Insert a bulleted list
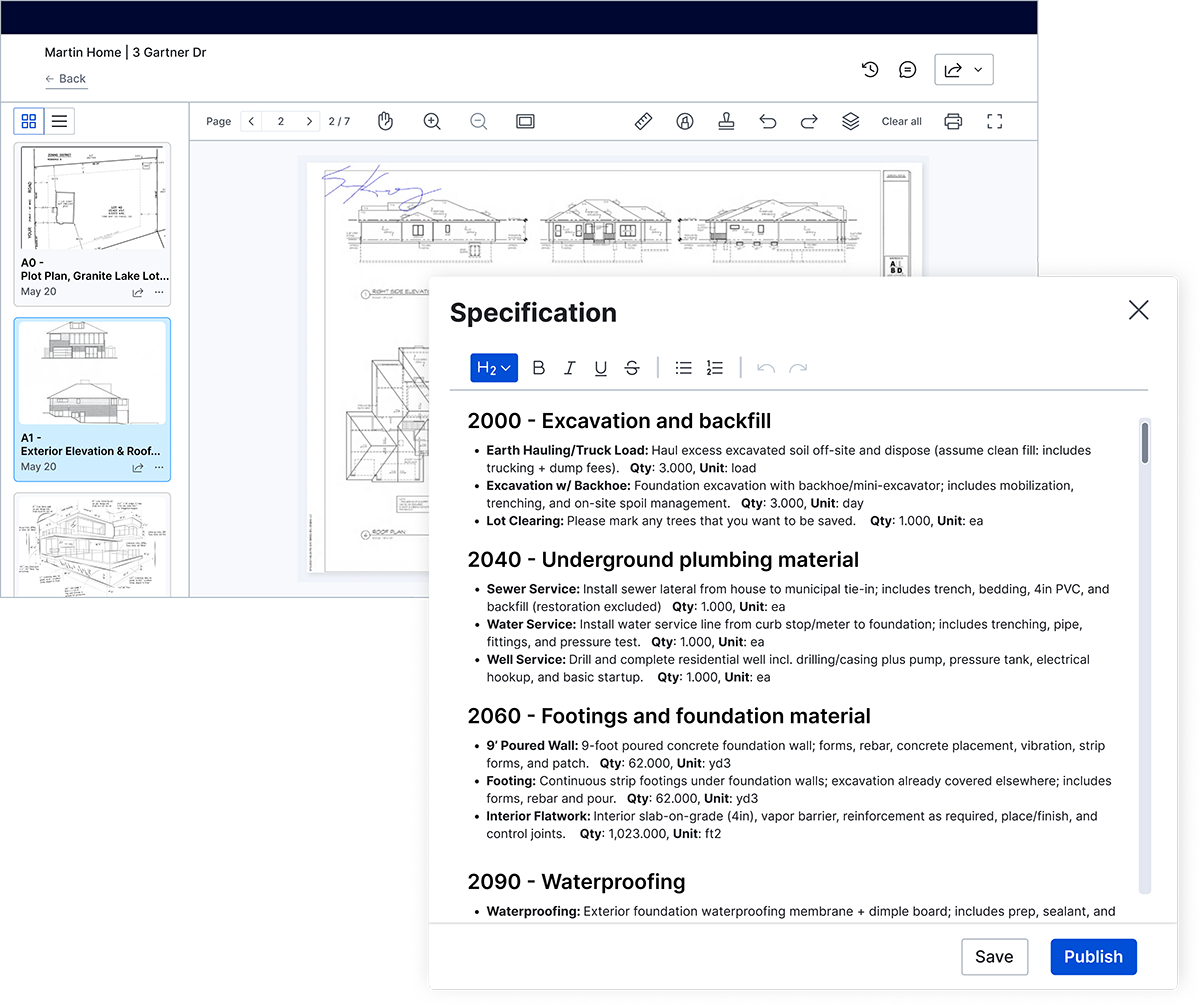 click(683, 368)
